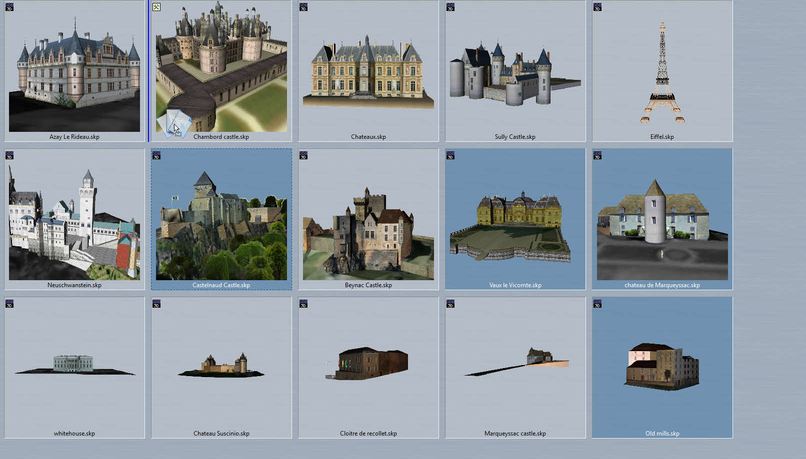Image resolution: width=806 pixels, height=459 pixels.
Task: Click the 'Old mills.skp' file name
Action: pyautogui.click(x=663, y=433)
